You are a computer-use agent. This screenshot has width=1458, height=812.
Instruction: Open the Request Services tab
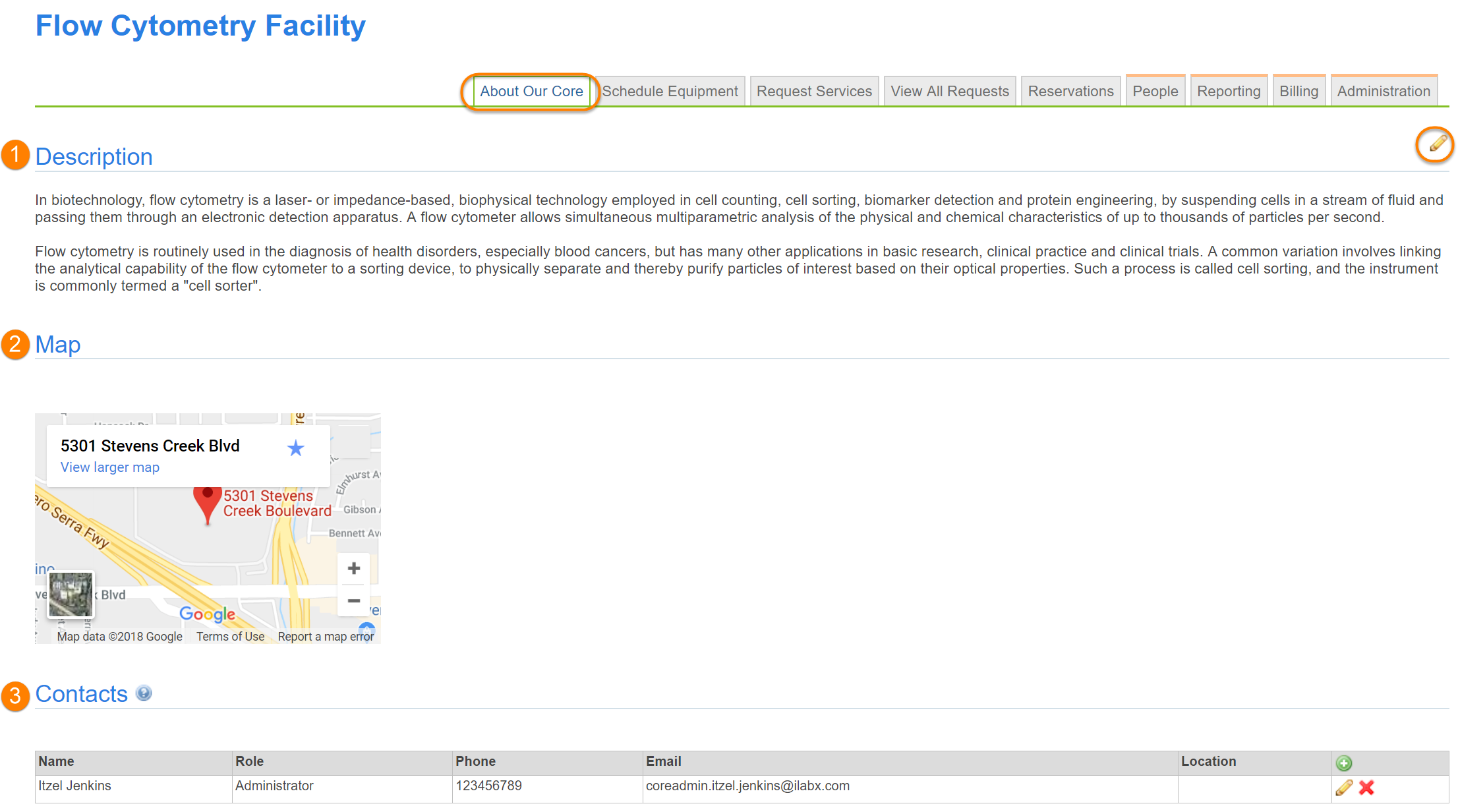click(x=814, y=92)
